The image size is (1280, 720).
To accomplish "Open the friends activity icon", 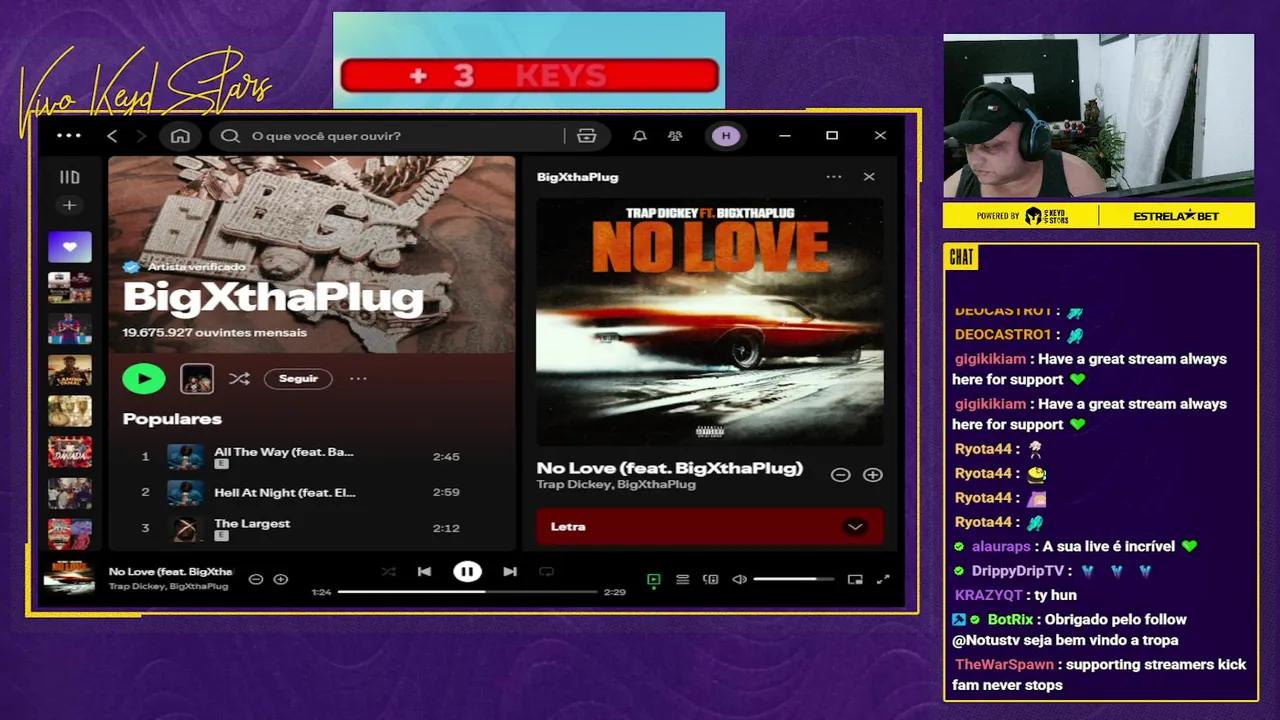I will click(675, 136).
